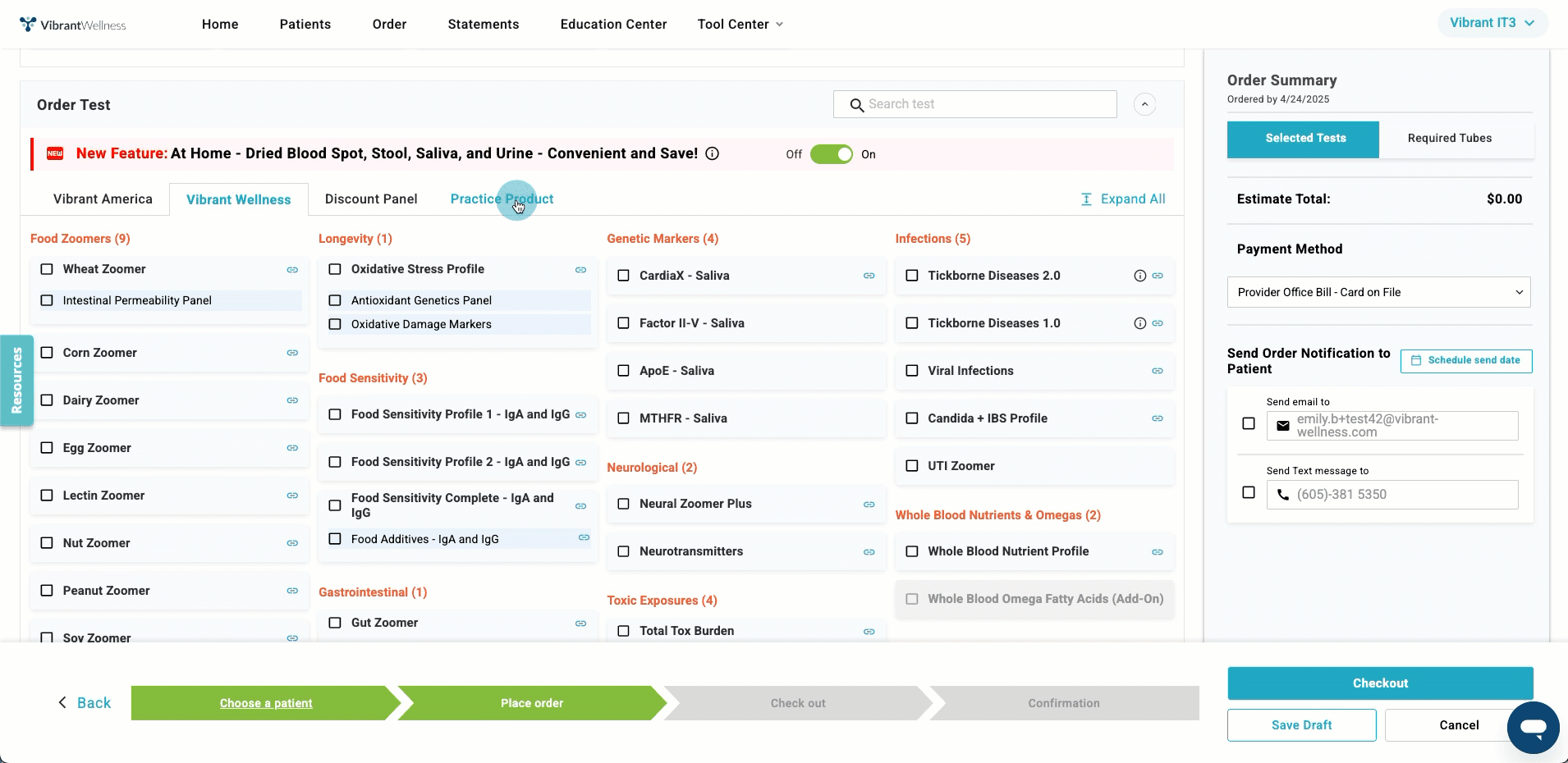Open link icon for Wheat Zoomer
The image size is (1568, 763).
coord(292,270)
